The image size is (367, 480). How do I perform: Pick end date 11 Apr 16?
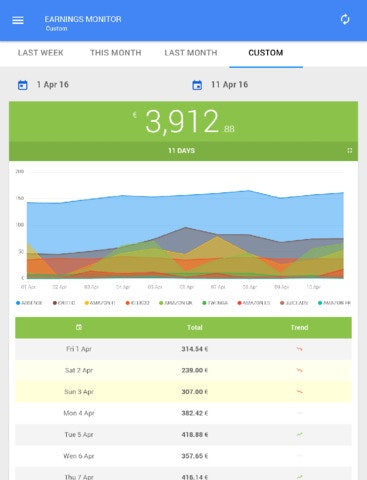(229, 85)
